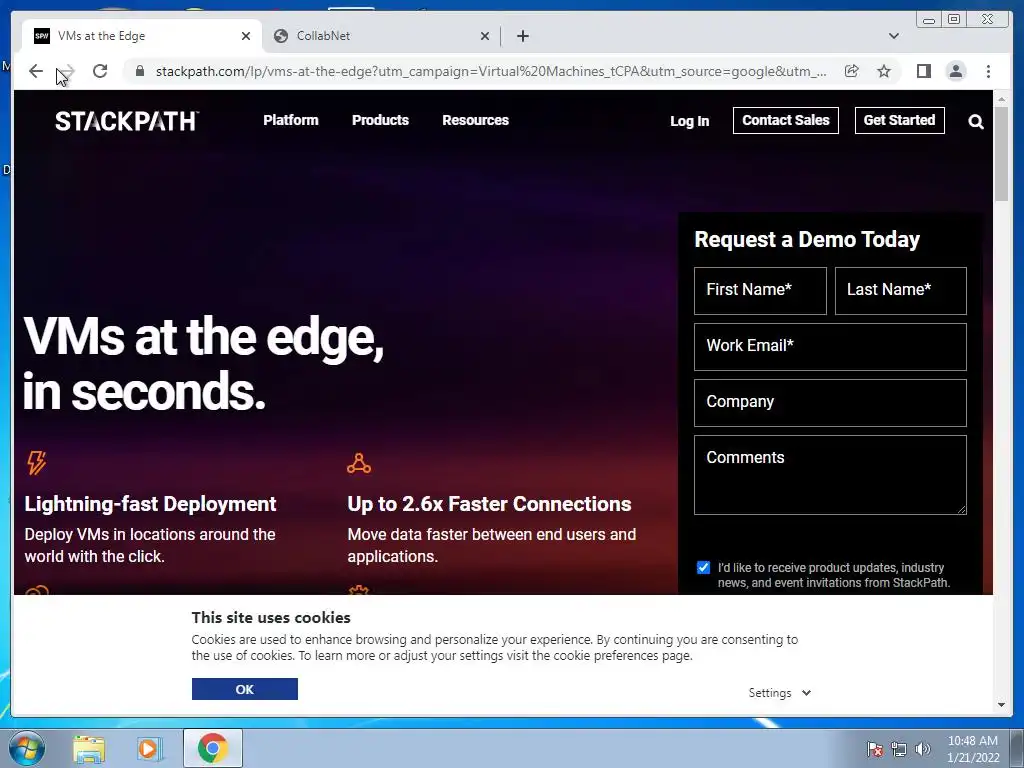Click the Up to 2.6x Faster Connections heading
Image resolution: width=1024 pixels, height=768 pixels.
[x=489, y=504]
